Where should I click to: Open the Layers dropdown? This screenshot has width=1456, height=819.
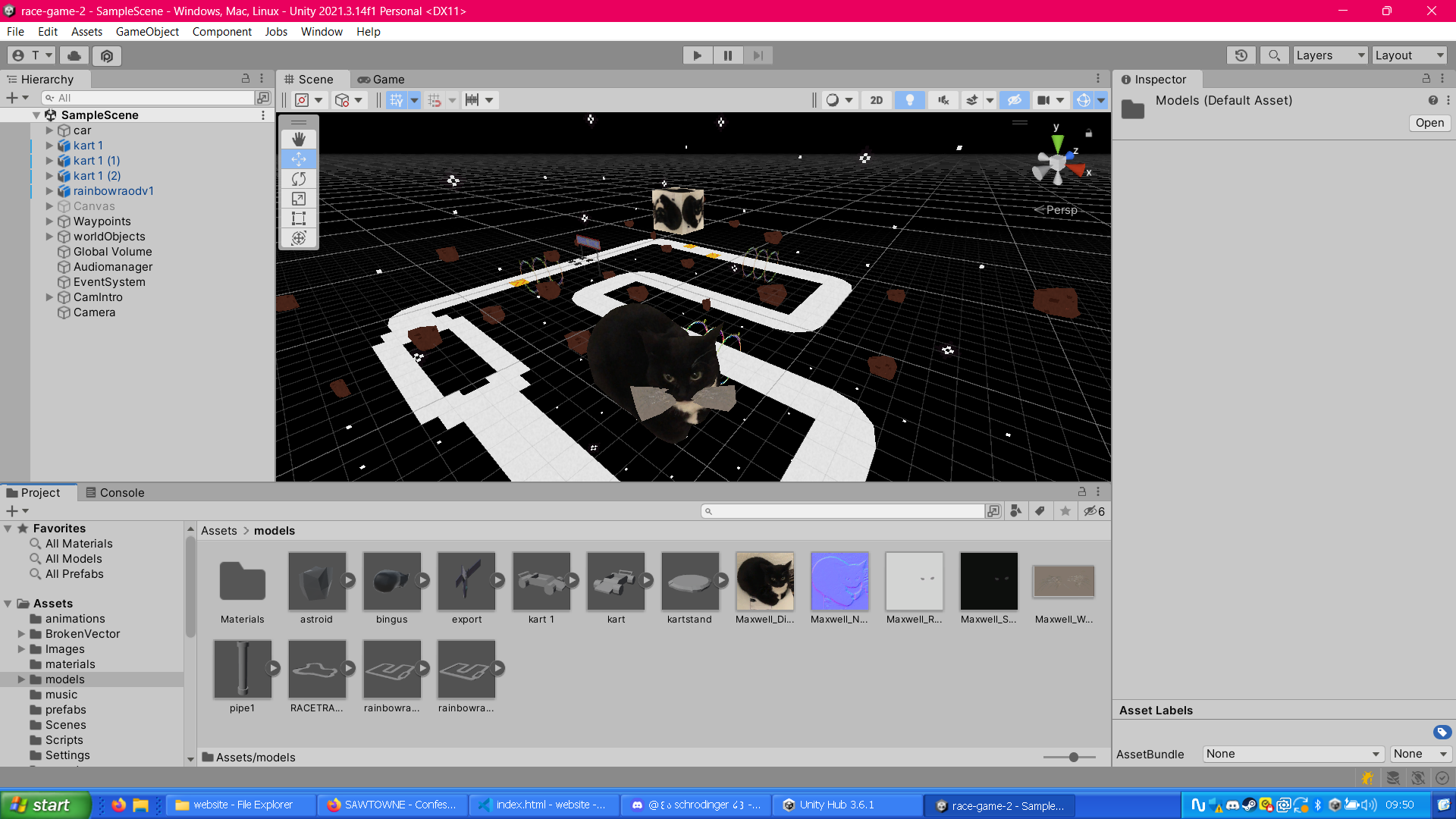(x=1329, y=55)
